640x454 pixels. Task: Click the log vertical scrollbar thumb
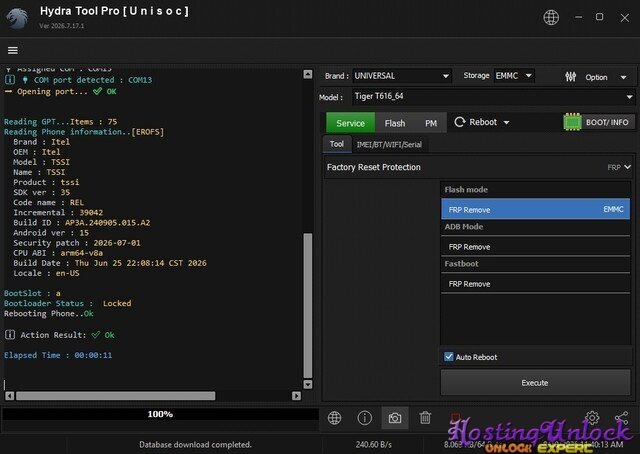tap(308, 305)
